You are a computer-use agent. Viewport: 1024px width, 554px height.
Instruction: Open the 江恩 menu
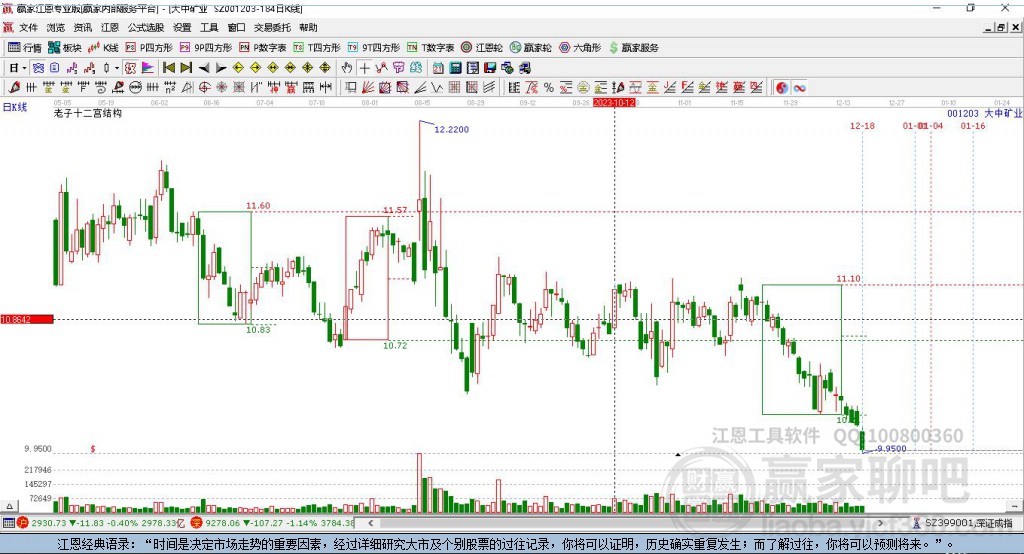click(x=110, y=27)
